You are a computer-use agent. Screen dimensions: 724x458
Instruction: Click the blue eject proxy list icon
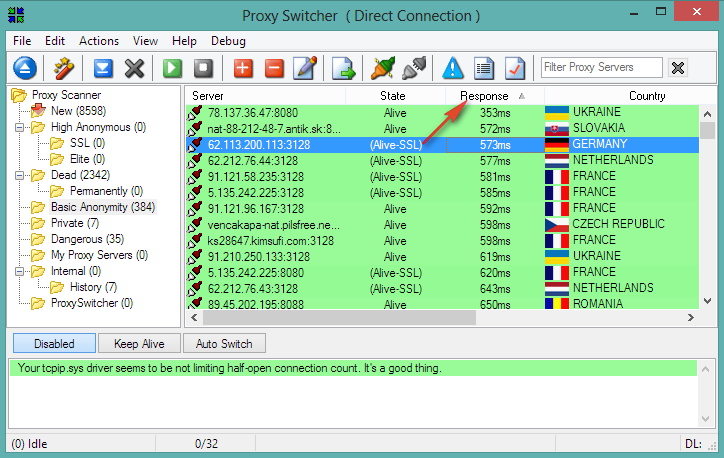pyautogui.click(x=24, y=68)
